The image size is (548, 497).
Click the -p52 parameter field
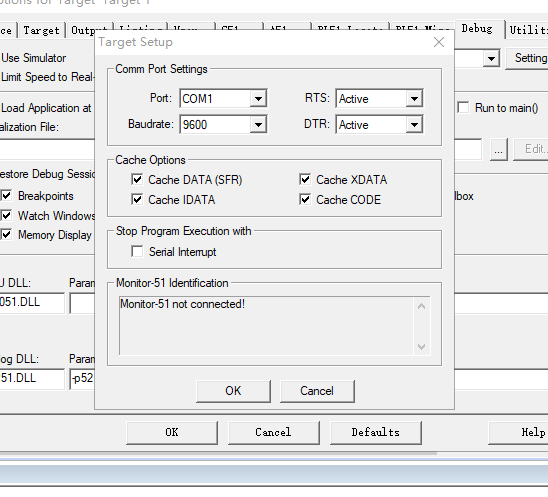click(x=82, y=379)
